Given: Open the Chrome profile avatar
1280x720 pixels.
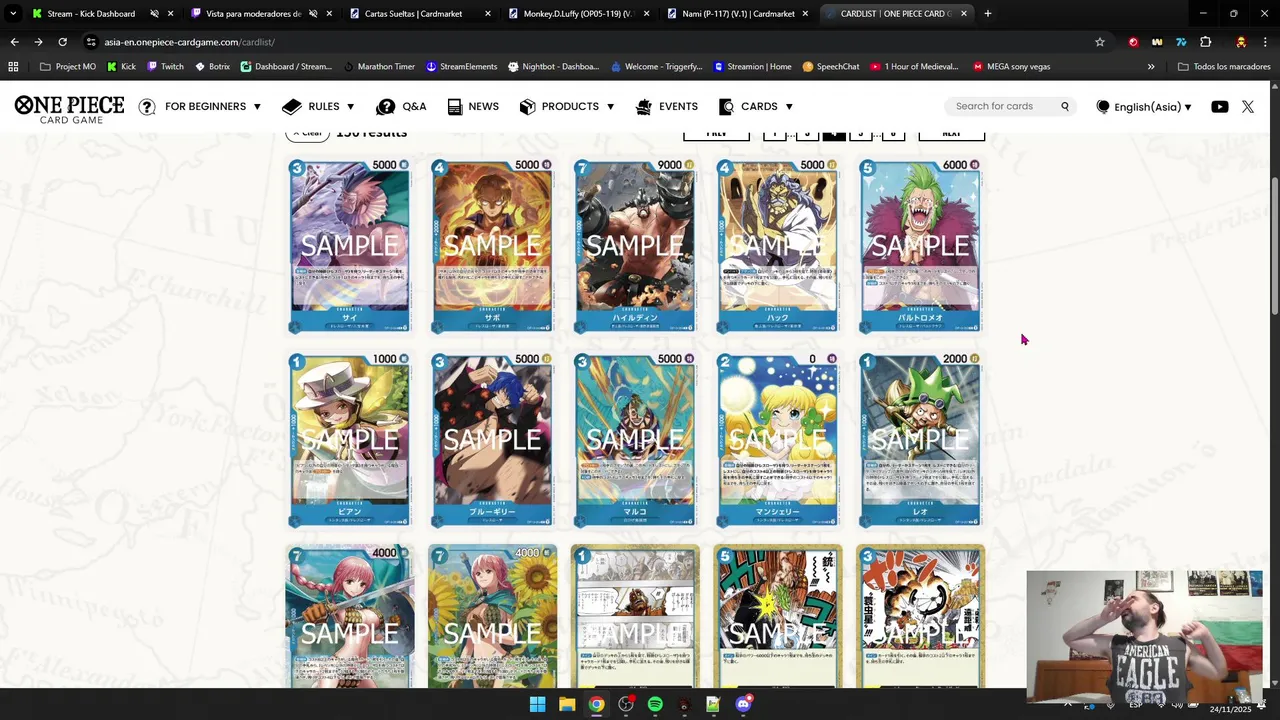Looking at the screenshot, I should click(1241, 42).
